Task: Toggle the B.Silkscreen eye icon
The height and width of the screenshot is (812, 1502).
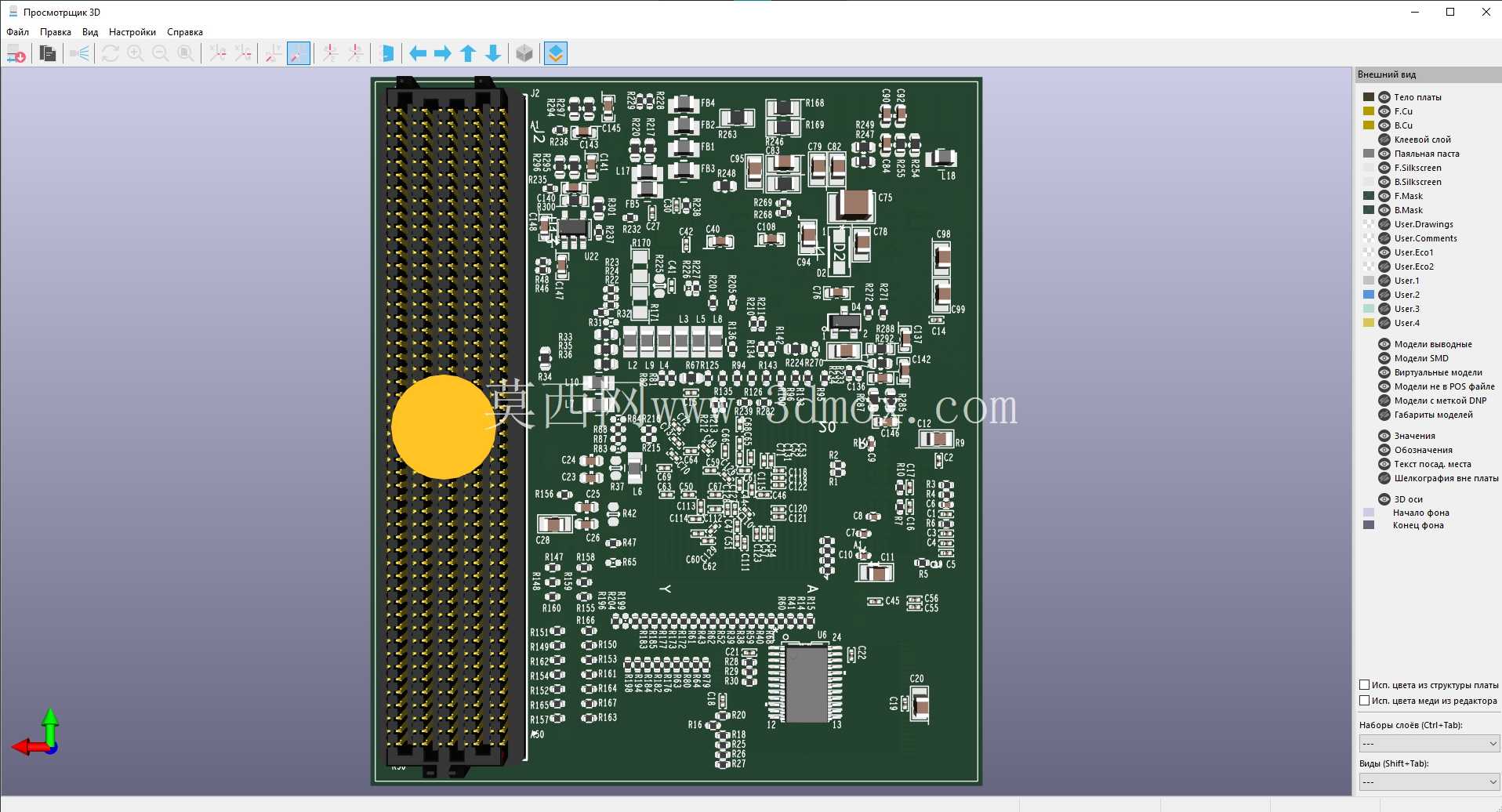Action: click(1384, 182)
